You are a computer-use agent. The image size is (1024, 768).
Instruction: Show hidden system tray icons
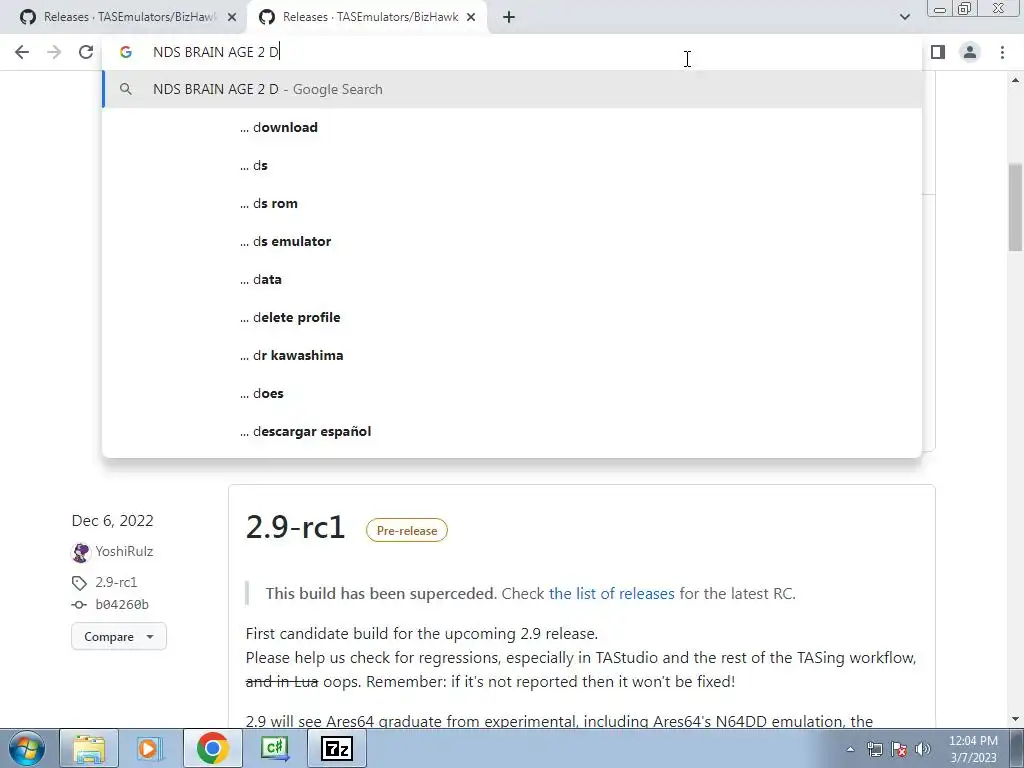(850, 749)
